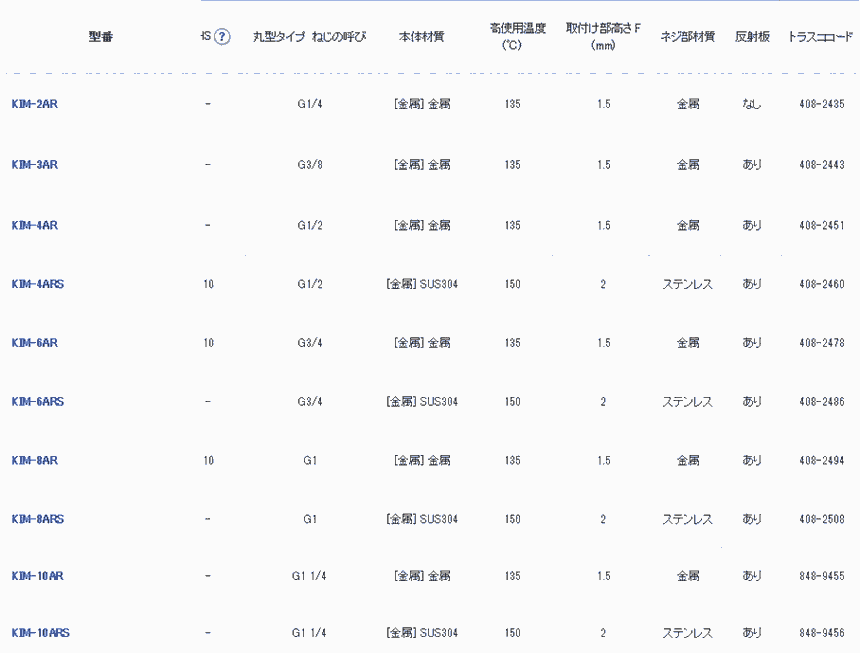Click the KIM-6AR model number
Screen dimensions: 860x653
point(34,343)
